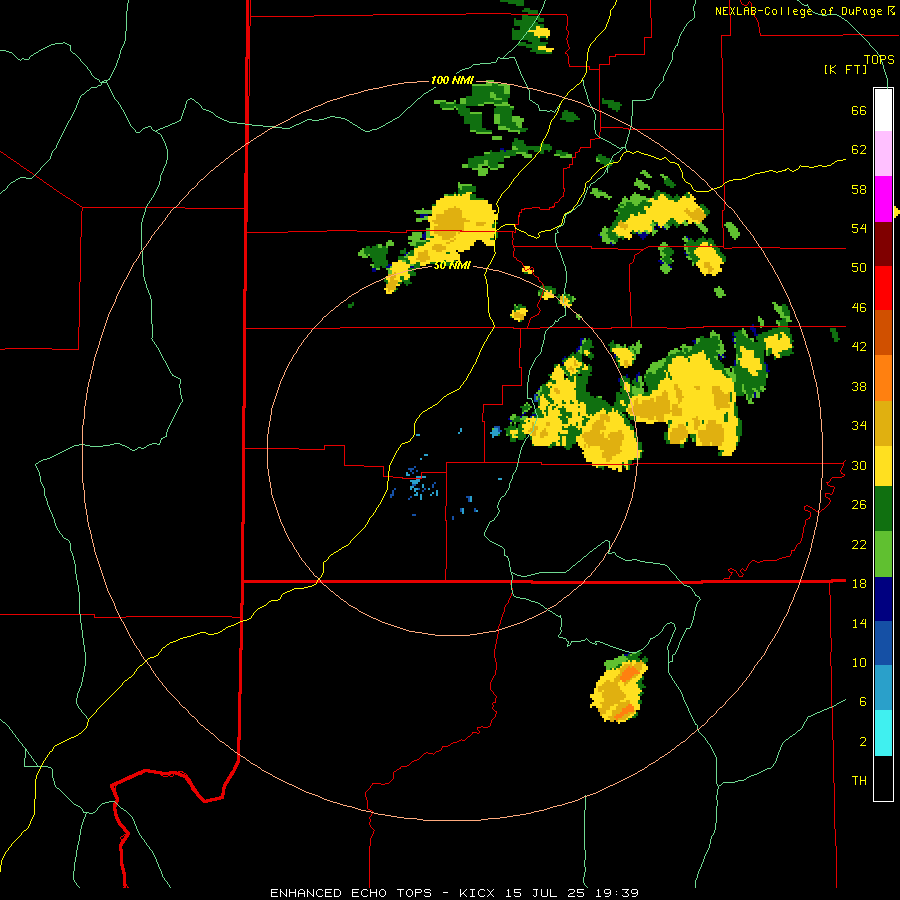Image resolution: width=900 pixels, height=900 pixels.
Task: Select the bright red legend swatch
Action: pos(883,288)
